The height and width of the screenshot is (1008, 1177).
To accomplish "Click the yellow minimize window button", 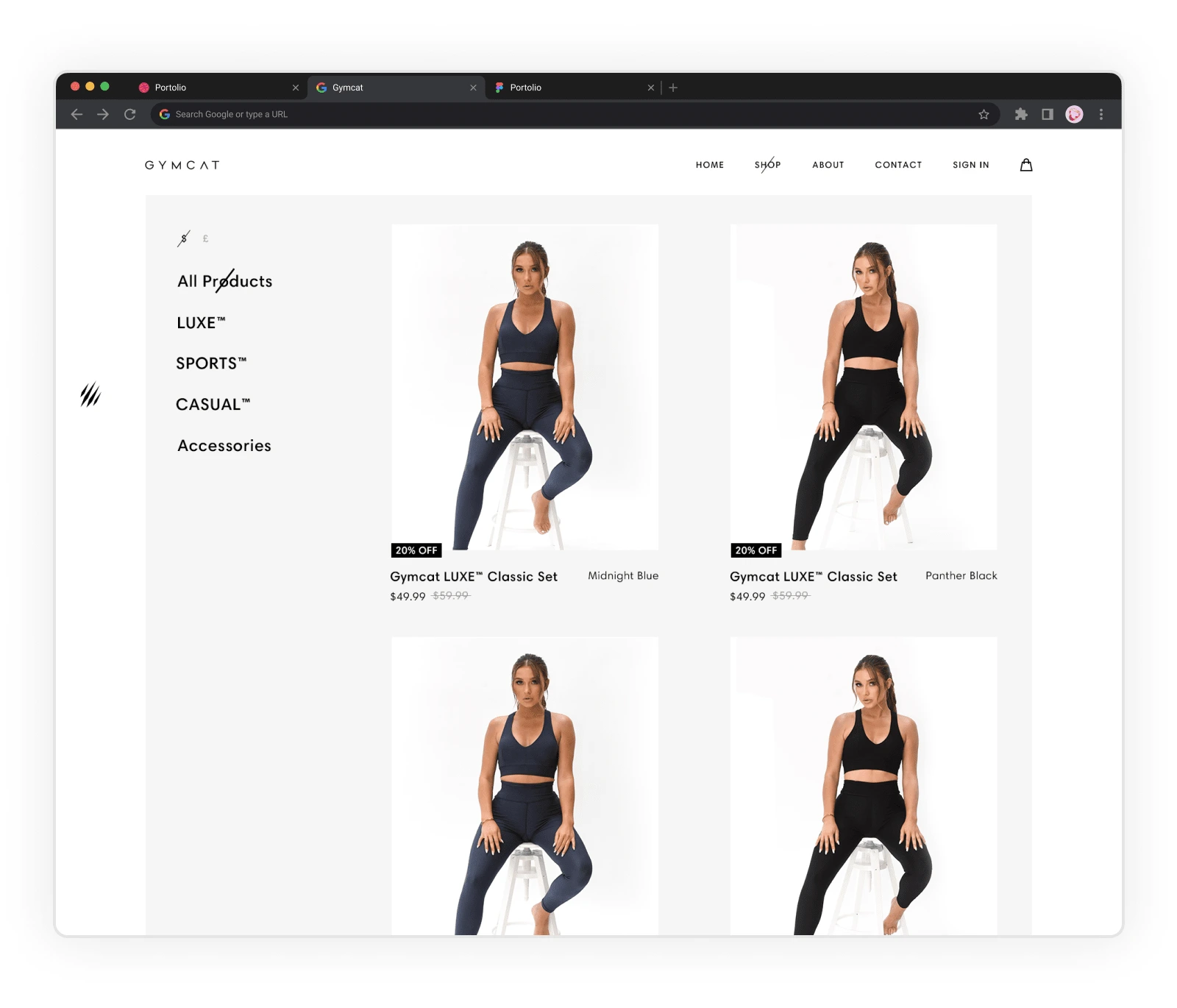I will (x=90, y=86).
